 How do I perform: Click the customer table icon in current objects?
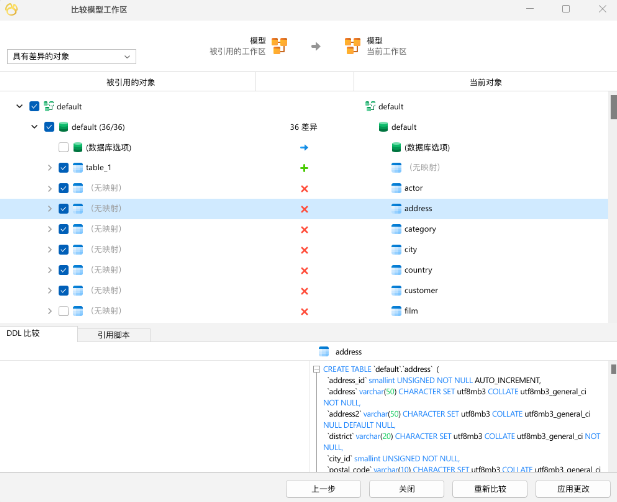coord(396,290)
